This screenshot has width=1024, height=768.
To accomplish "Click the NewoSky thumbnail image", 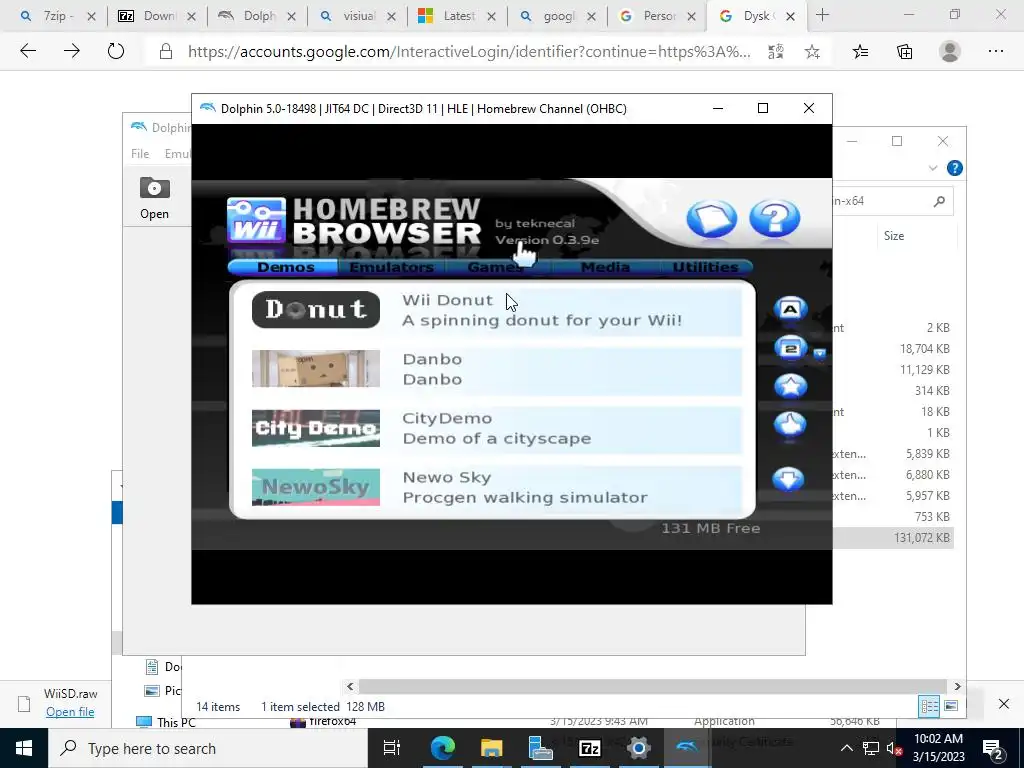I will point(315,487).
